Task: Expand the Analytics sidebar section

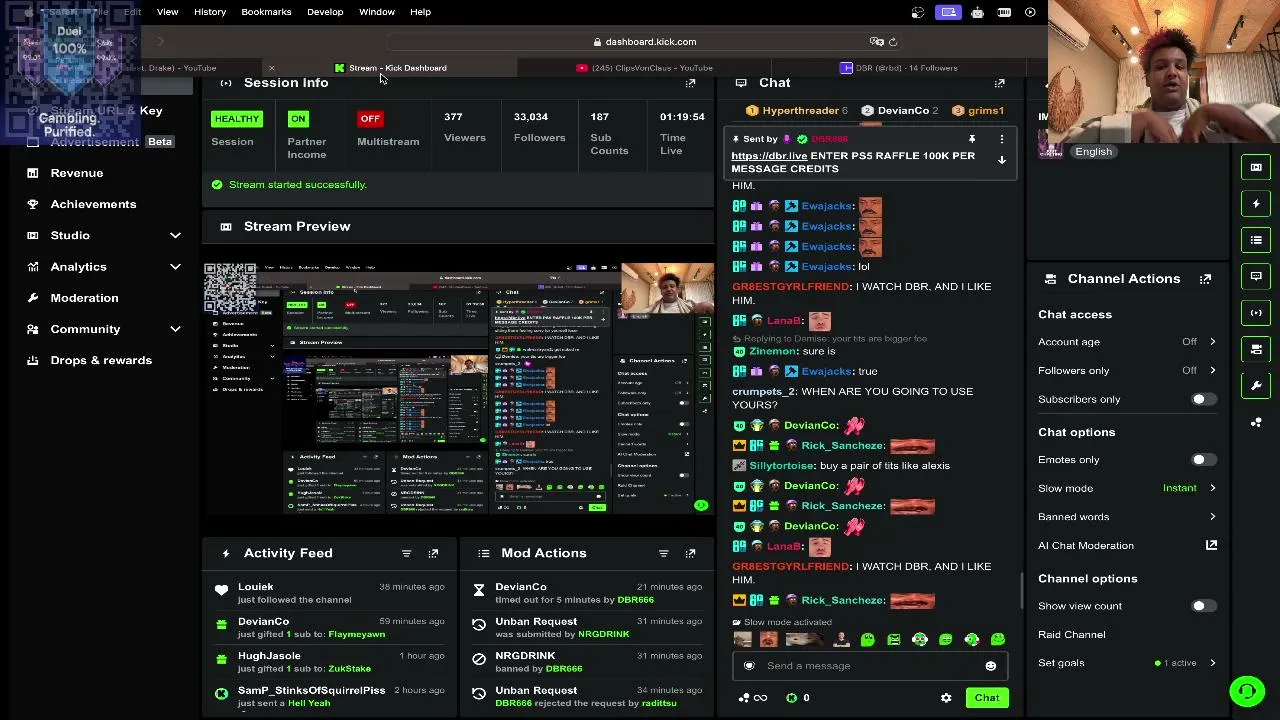Action: (x=175, y=267)
